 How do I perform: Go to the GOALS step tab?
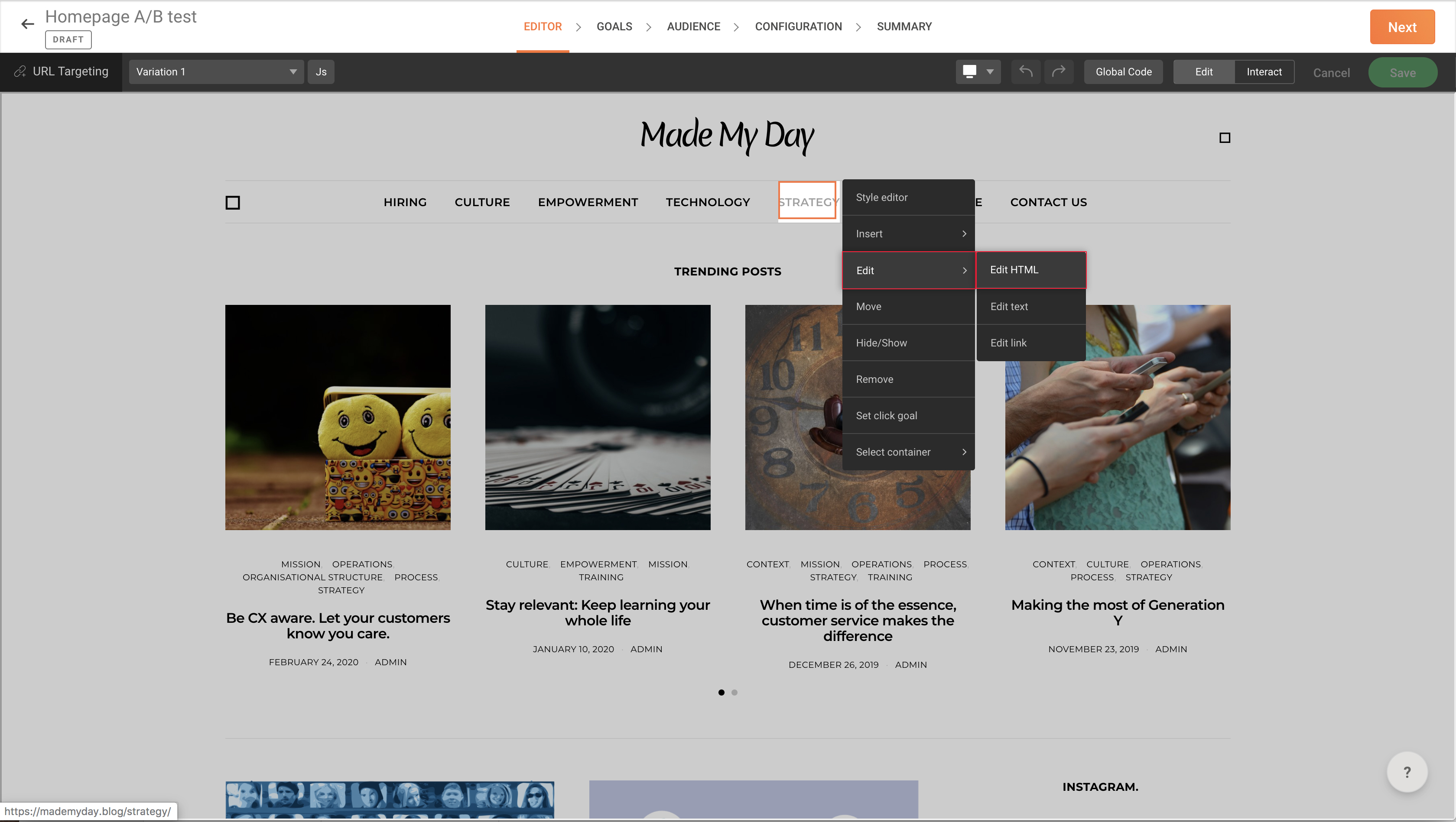point(614,26)
